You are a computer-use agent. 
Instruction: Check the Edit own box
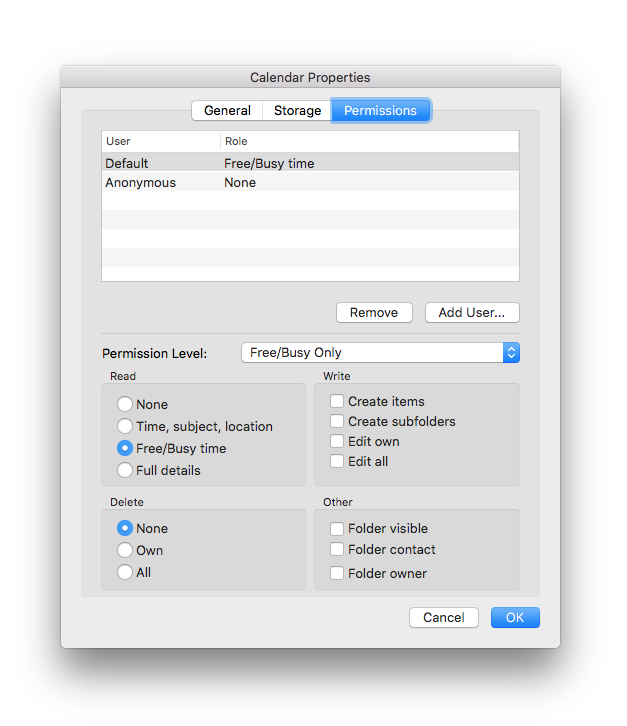tap(337, 441)
